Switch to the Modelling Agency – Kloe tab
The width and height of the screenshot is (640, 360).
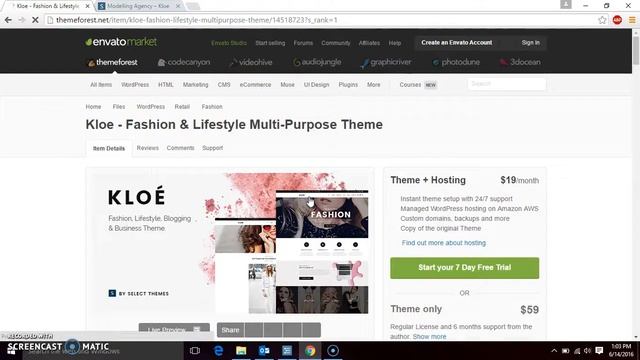(138, 6)
